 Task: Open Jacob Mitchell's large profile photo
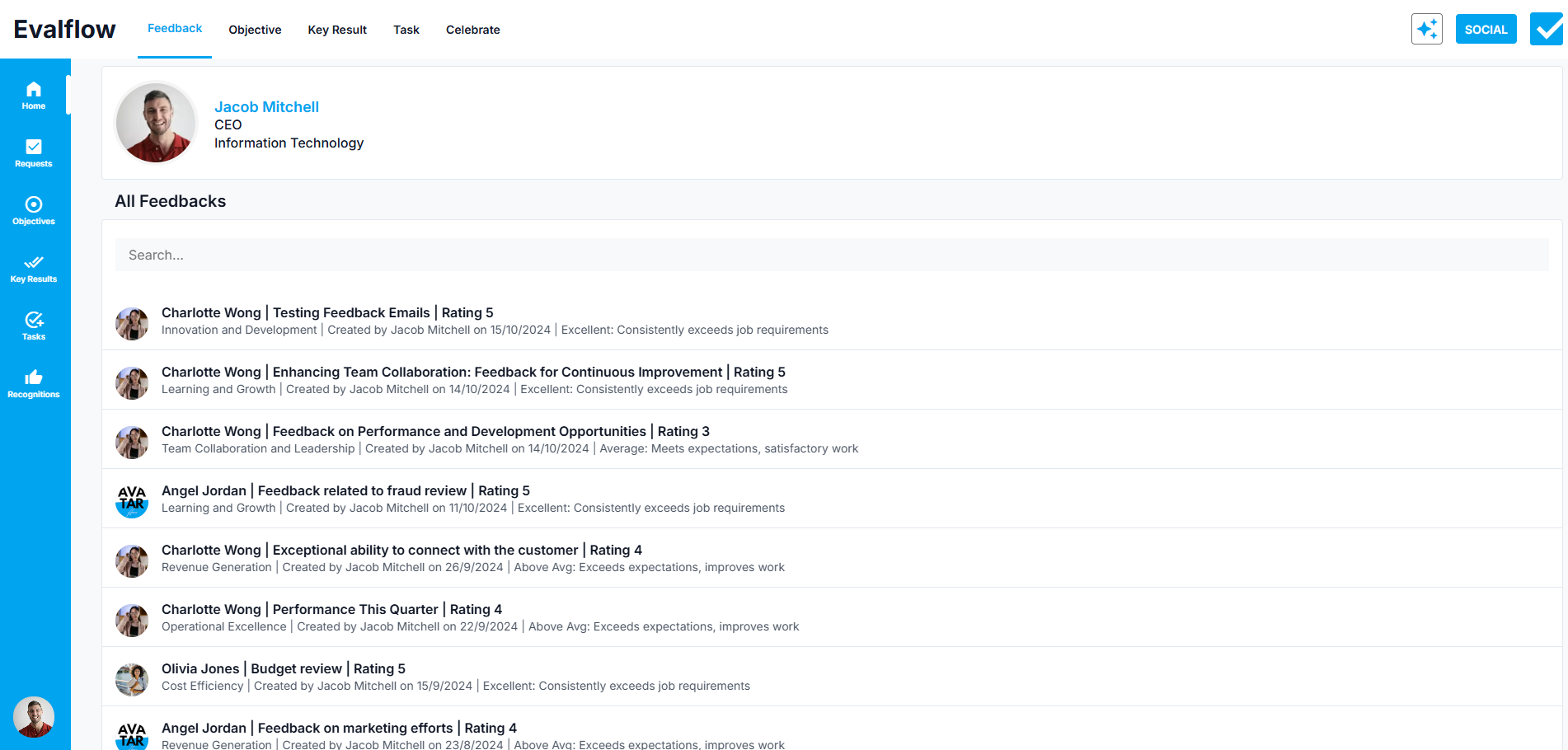point(156,123)
